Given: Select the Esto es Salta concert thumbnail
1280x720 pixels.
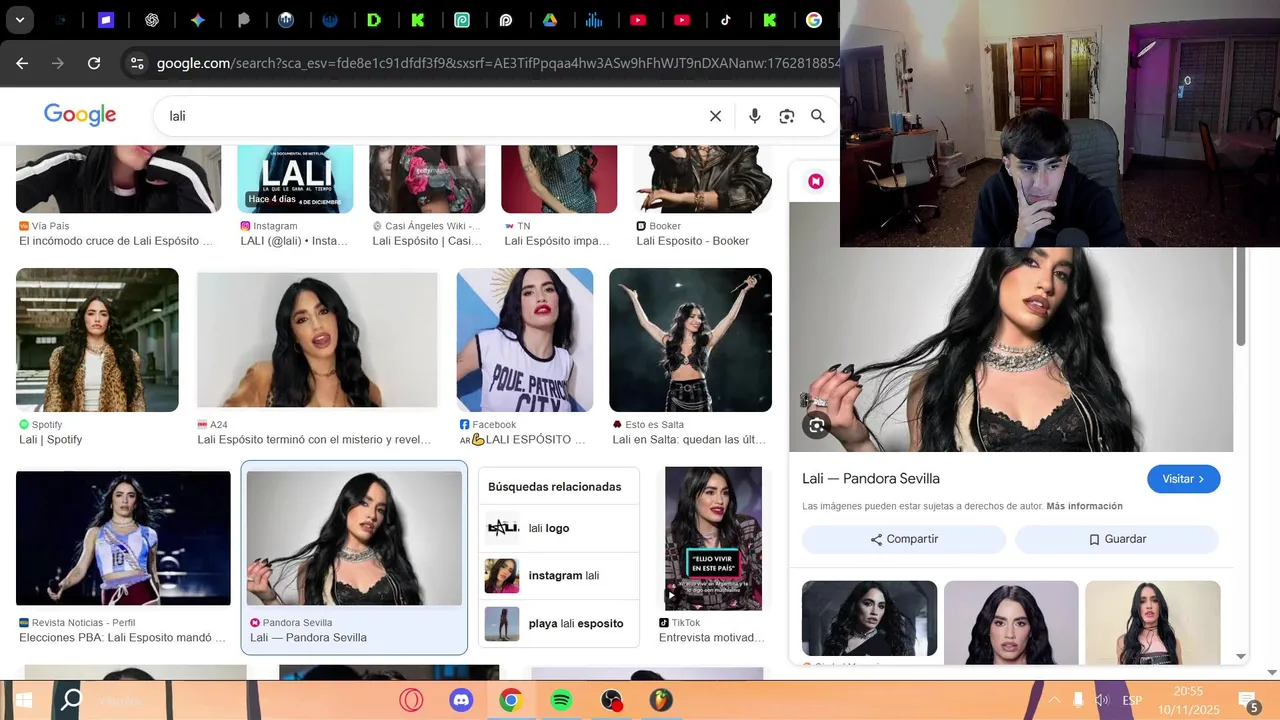Looking at the screenshot, I should 690,340.
